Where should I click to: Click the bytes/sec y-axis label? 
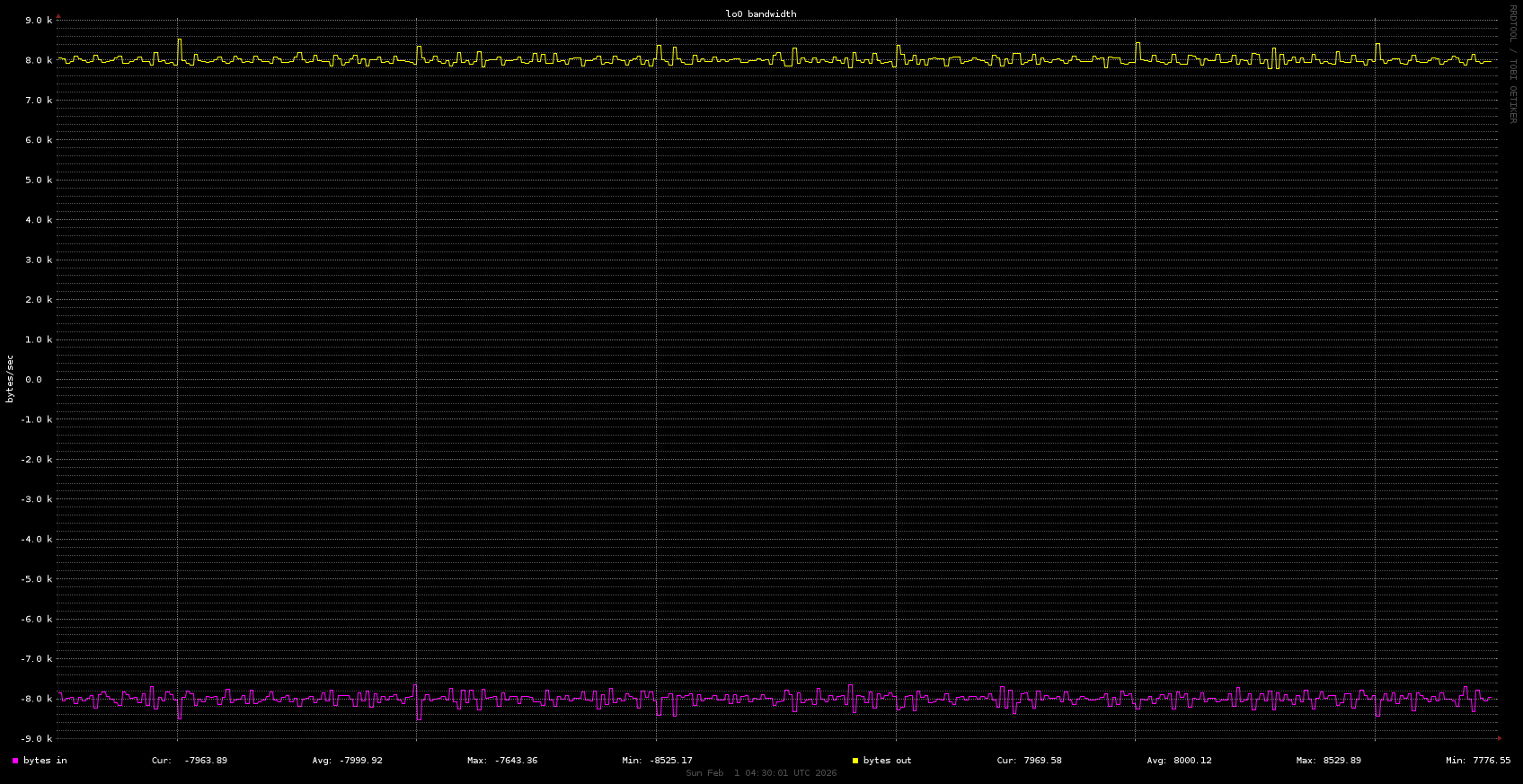[x=10, y=379]
